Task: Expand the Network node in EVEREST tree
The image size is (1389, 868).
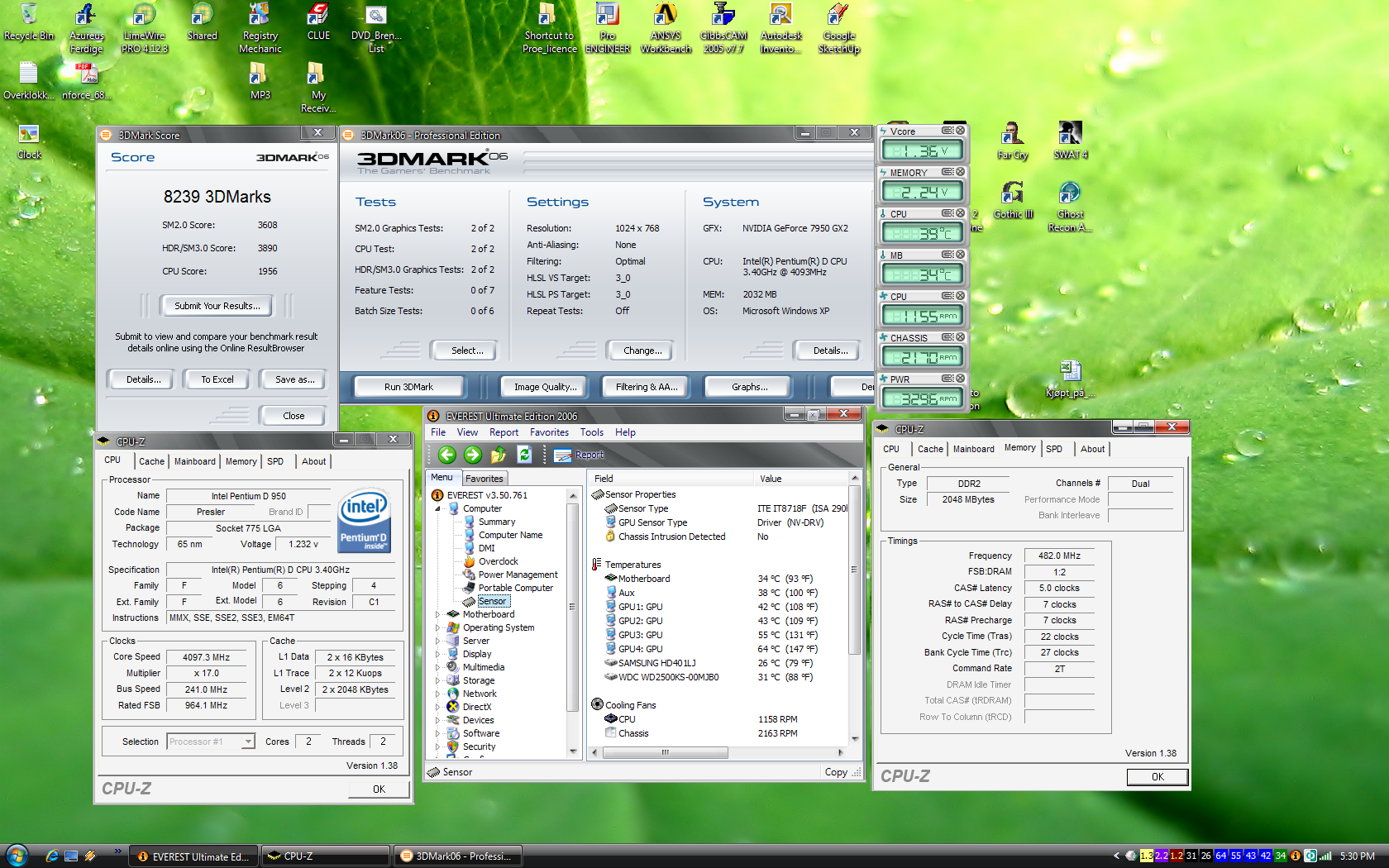Action: (x=438, y=694)
